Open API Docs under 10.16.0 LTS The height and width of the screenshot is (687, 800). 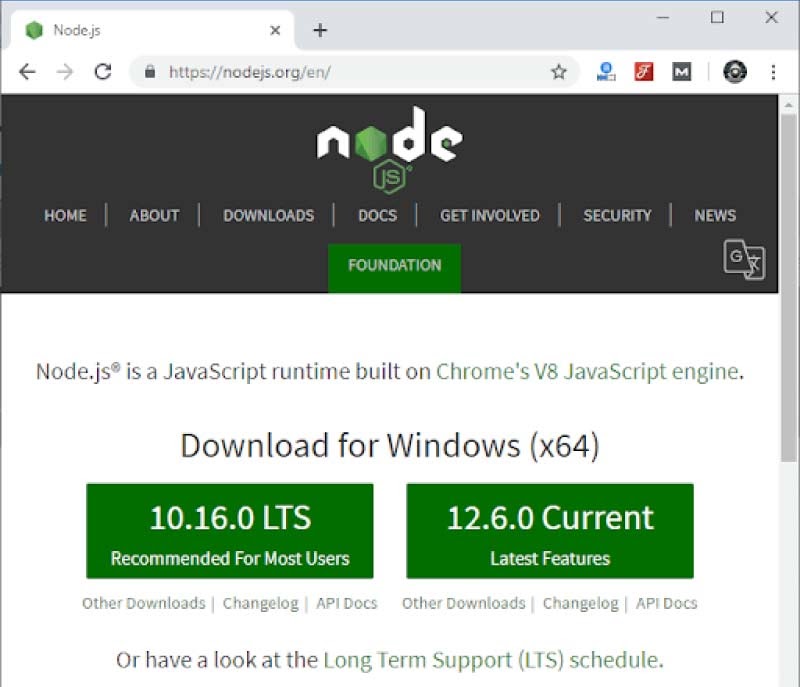[x=347, y=603]
